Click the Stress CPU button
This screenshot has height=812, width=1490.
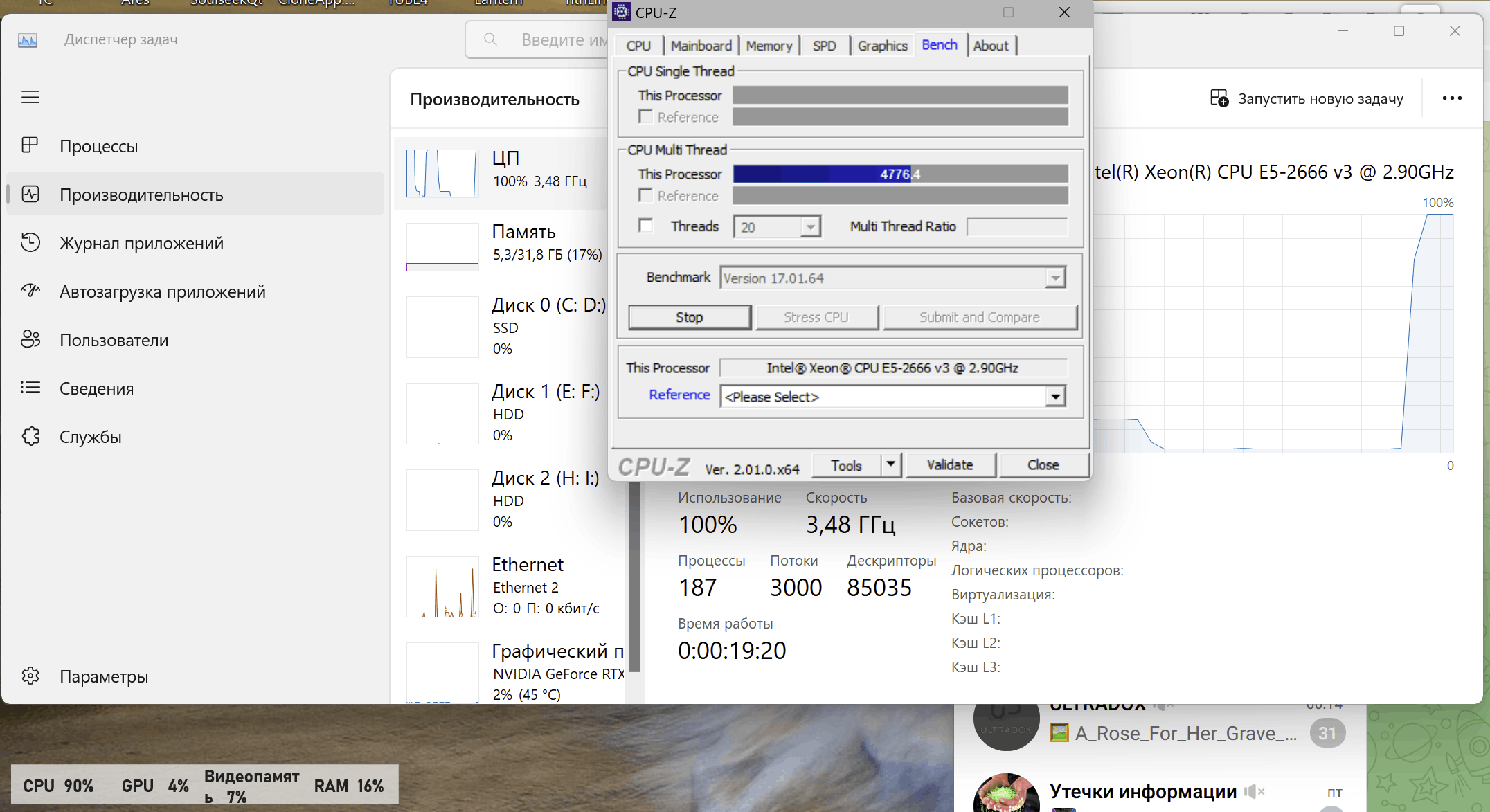816,317
